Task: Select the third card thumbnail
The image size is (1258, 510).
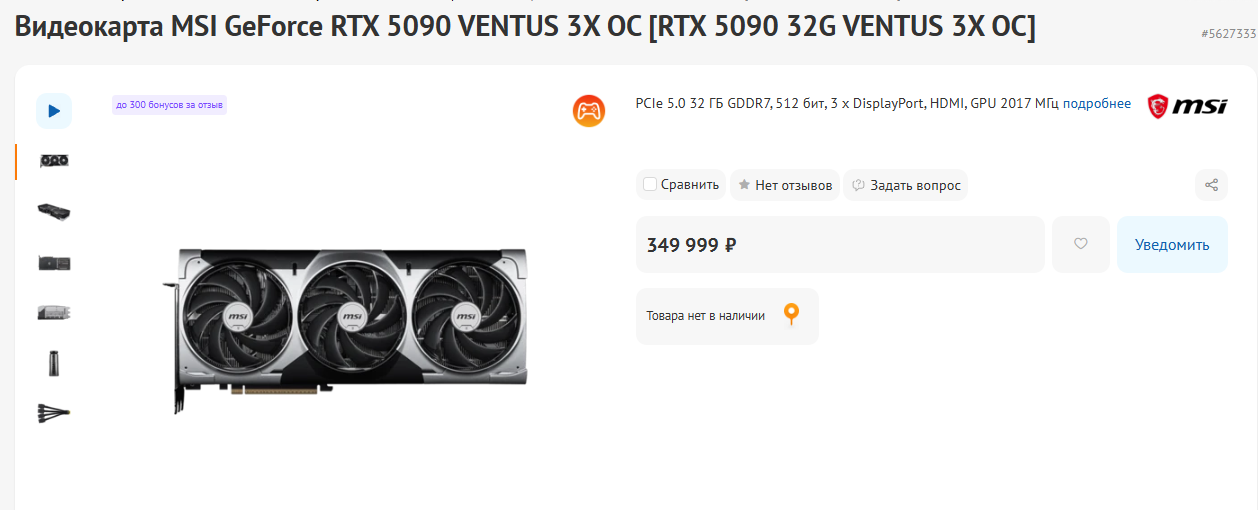Action: pos(54,263)
